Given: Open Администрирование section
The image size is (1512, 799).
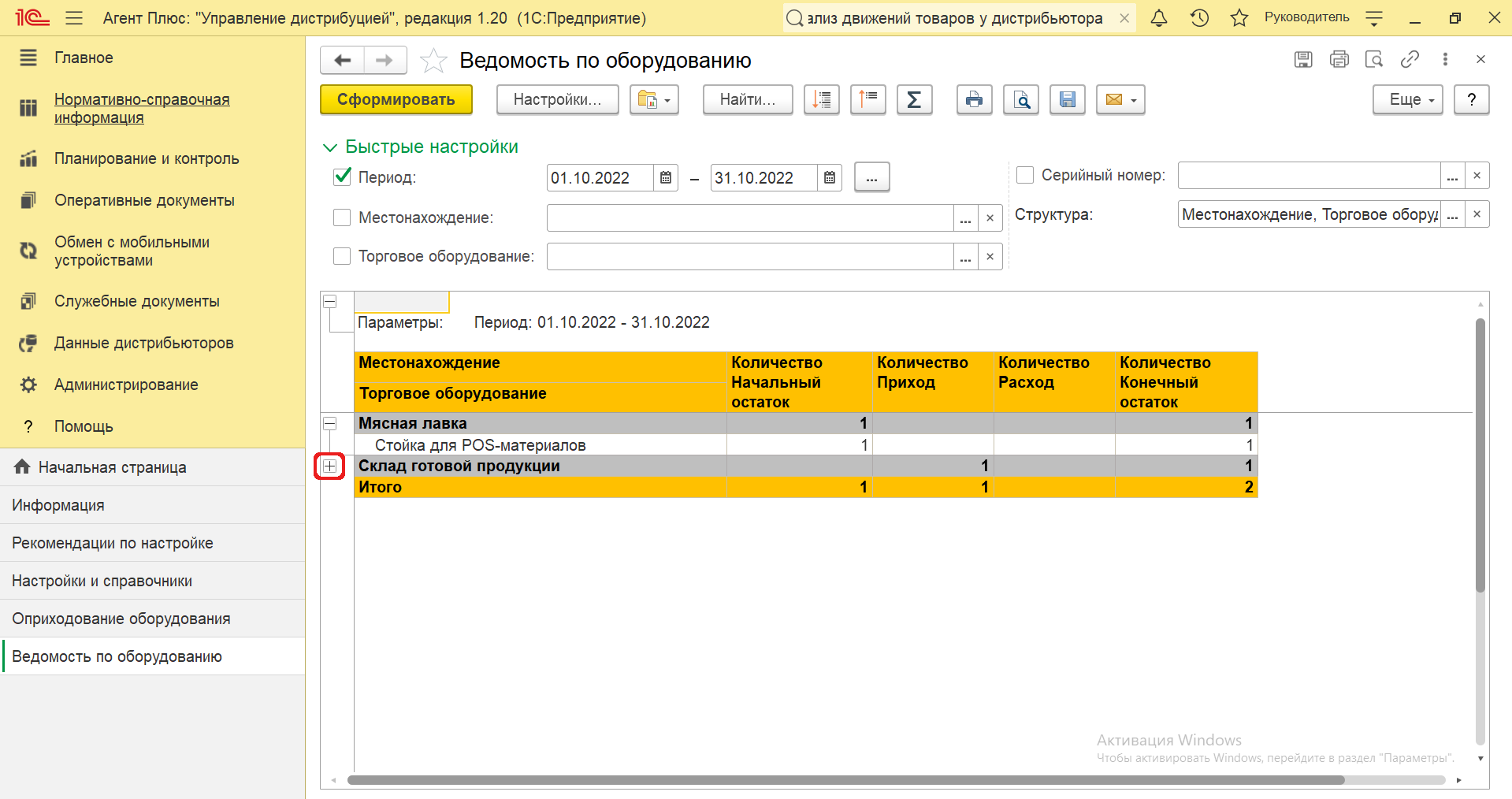Looking at the screenshot, I should (x=126, y=385).
